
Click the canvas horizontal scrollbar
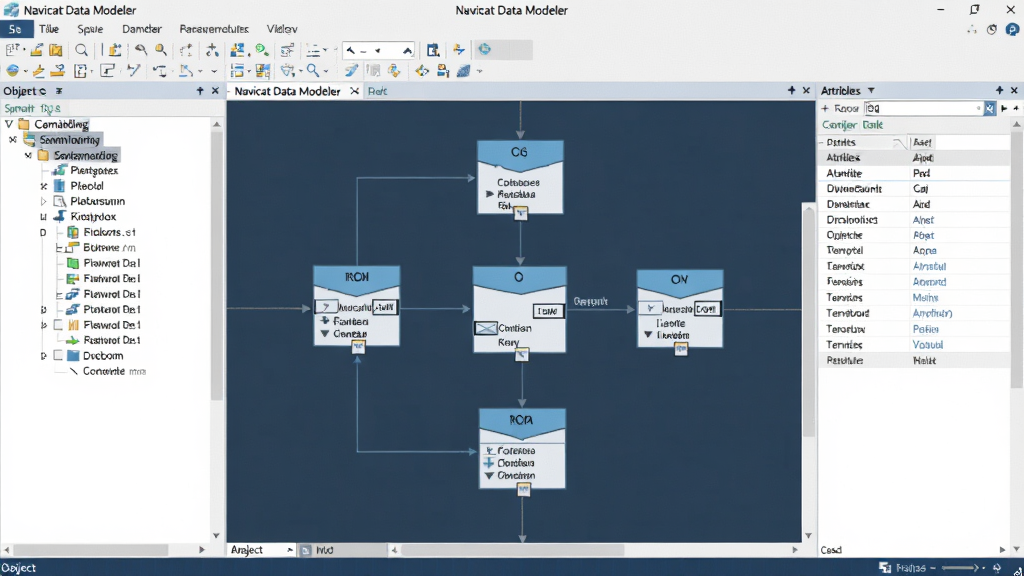(x=512, y=550)
